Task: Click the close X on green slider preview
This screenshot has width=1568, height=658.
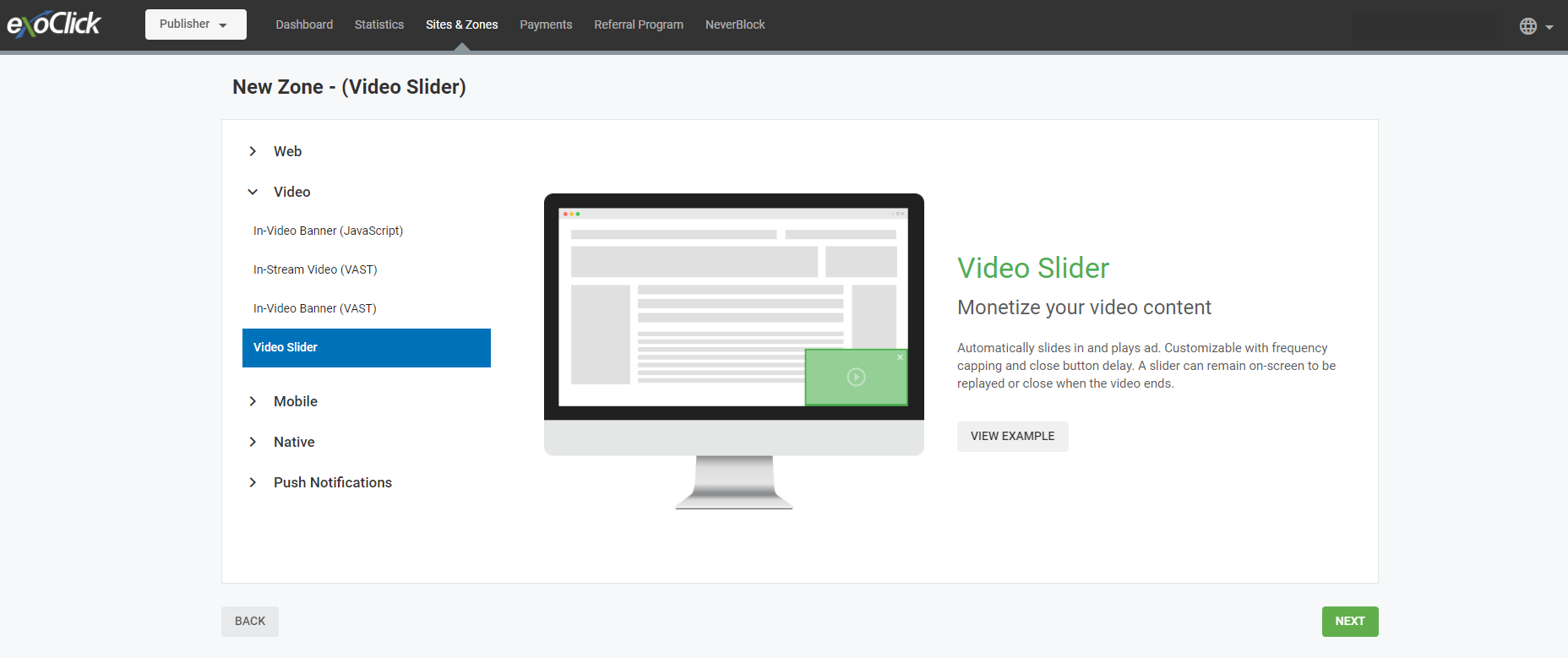Action: tap(900, 357)
